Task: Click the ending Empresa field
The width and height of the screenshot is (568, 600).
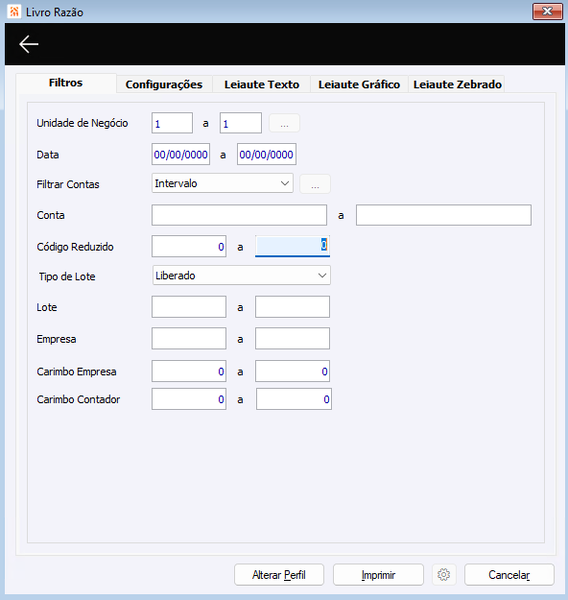Action: 292,338
